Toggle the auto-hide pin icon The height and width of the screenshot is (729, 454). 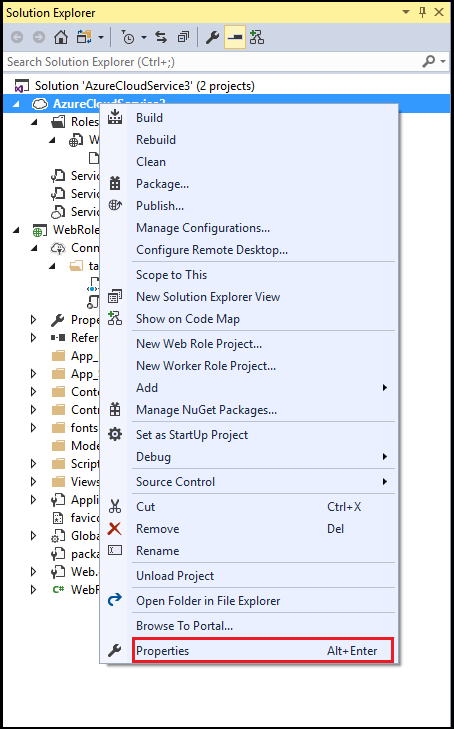pyautogui.click(x=422, y=13)
